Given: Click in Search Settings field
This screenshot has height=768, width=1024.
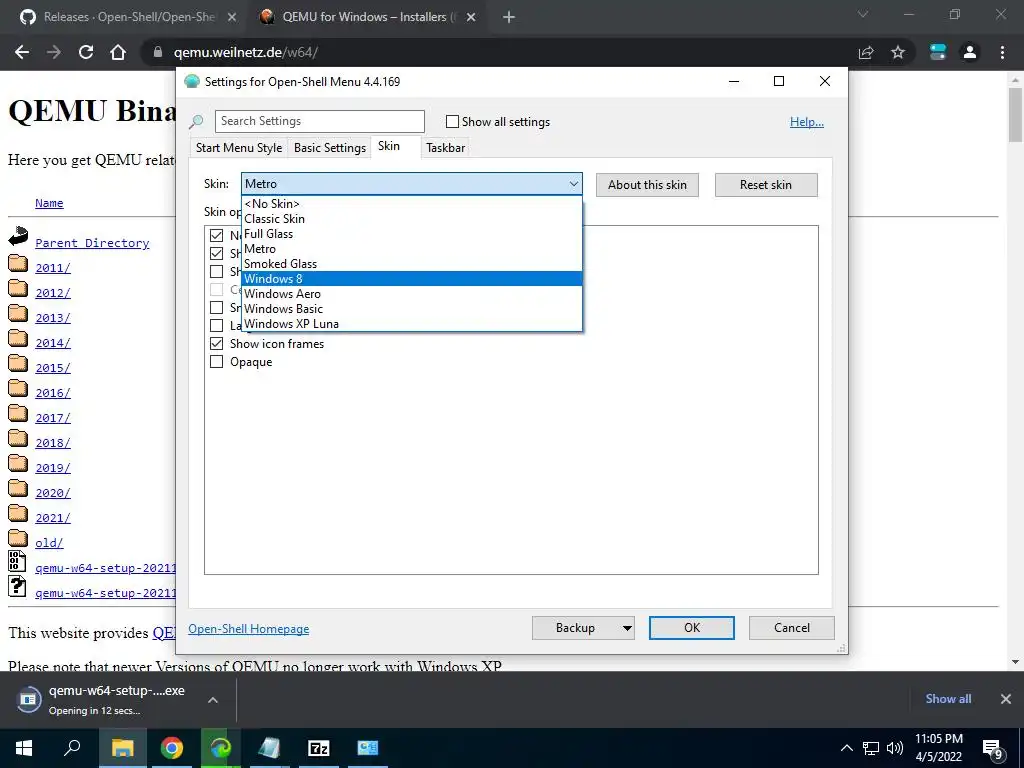Looking at the screenshot, I should click(x=319, y=121).
